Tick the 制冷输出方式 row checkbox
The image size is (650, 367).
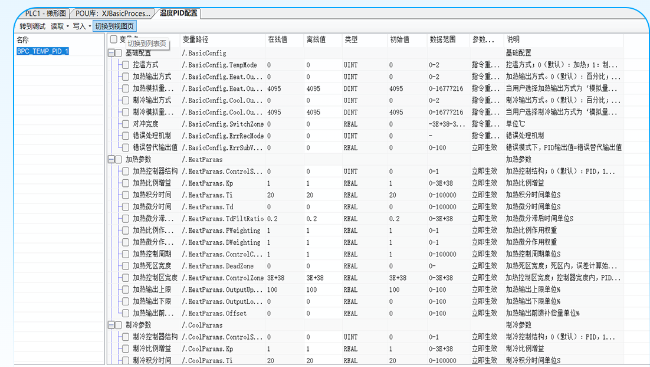tap(126, 100)
